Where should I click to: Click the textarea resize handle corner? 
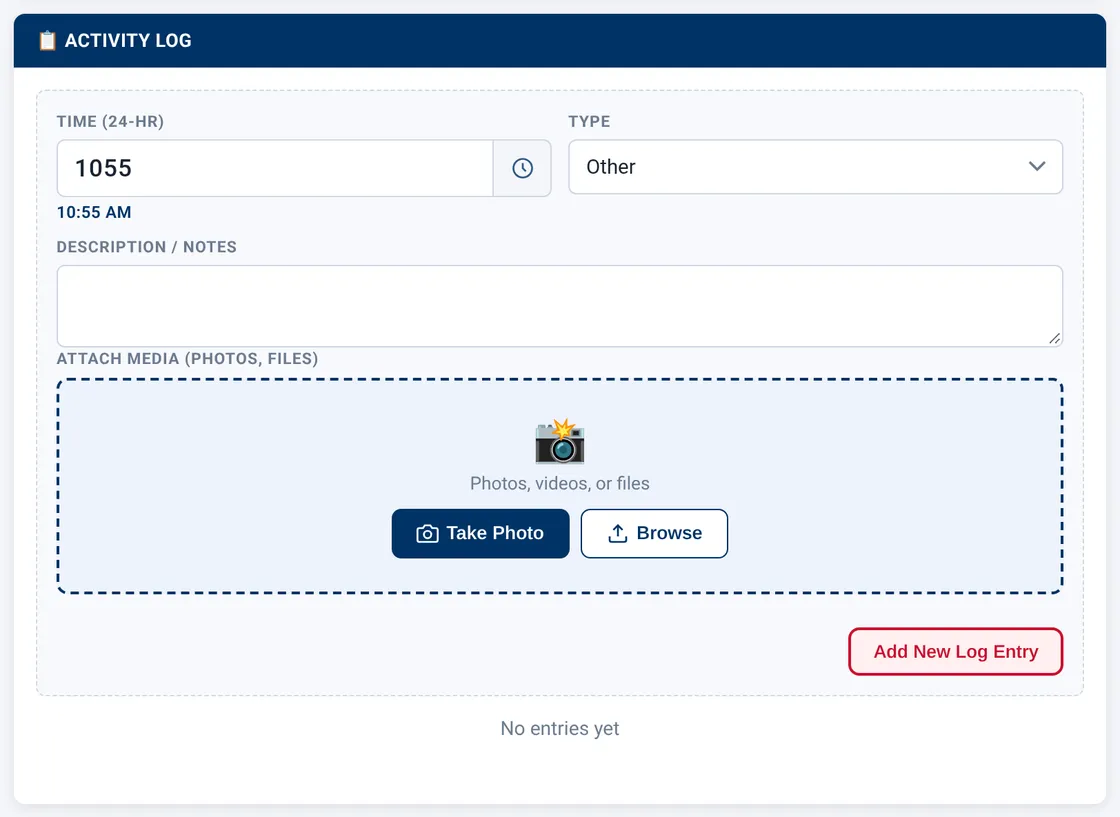[x=1054, y=339]
